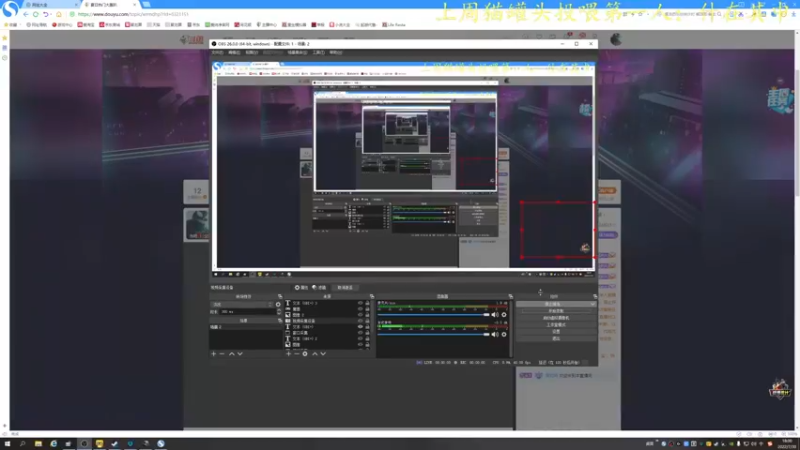The height and width of the screenshot is (450, 800).
Task: Open the 编辑 menu in OBS
Action: [234, 53]
